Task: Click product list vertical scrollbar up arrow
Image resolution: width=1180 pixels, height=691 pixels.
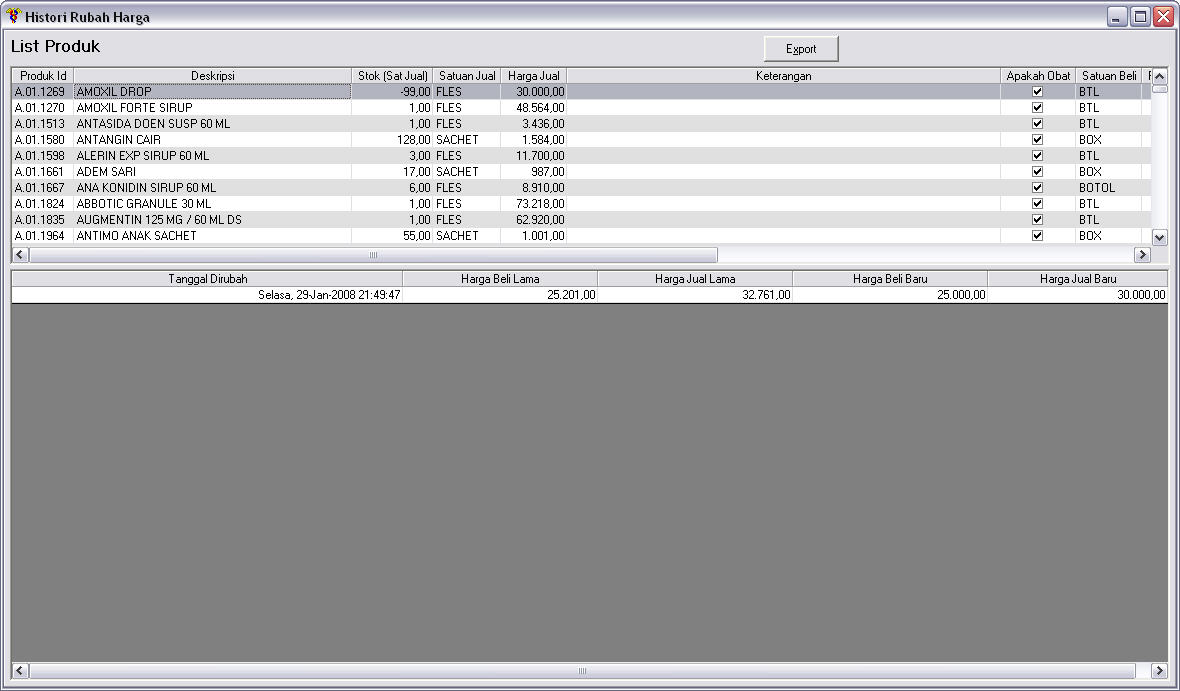Action: click(1160, 76)
